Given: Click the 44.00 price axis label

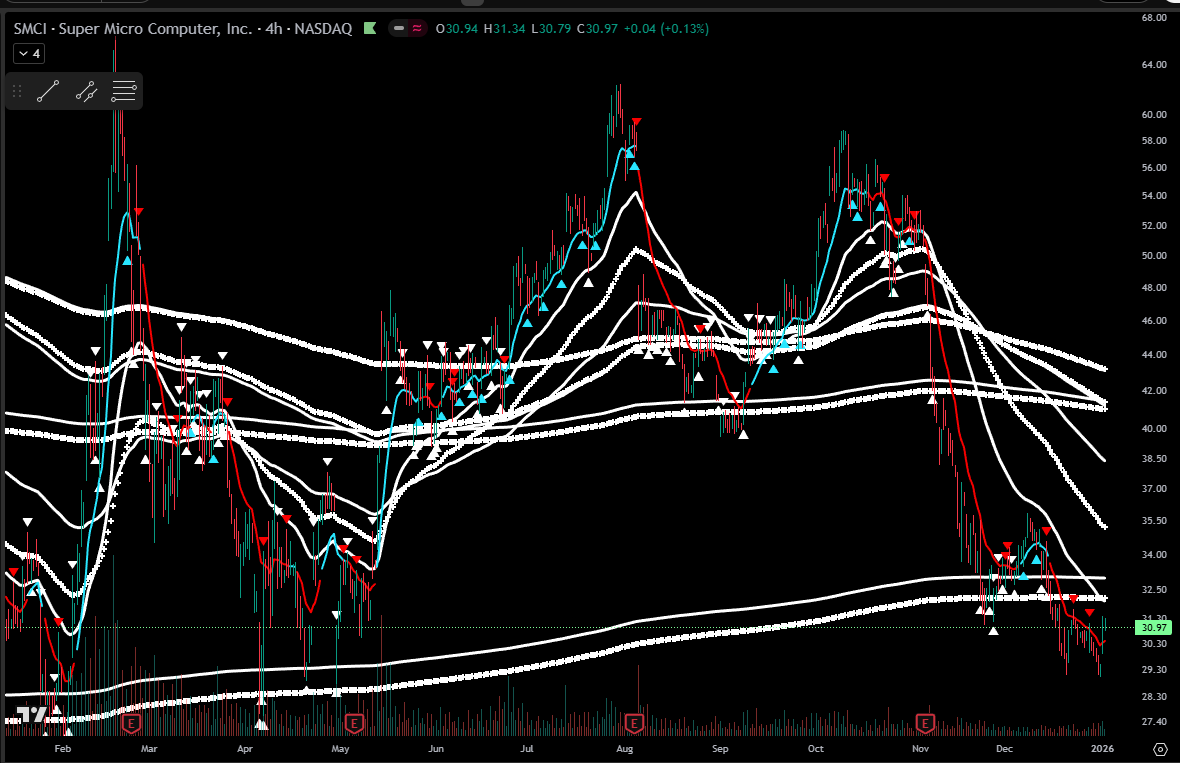Looking at the screenshot, I should click(x=1154, y=354).
